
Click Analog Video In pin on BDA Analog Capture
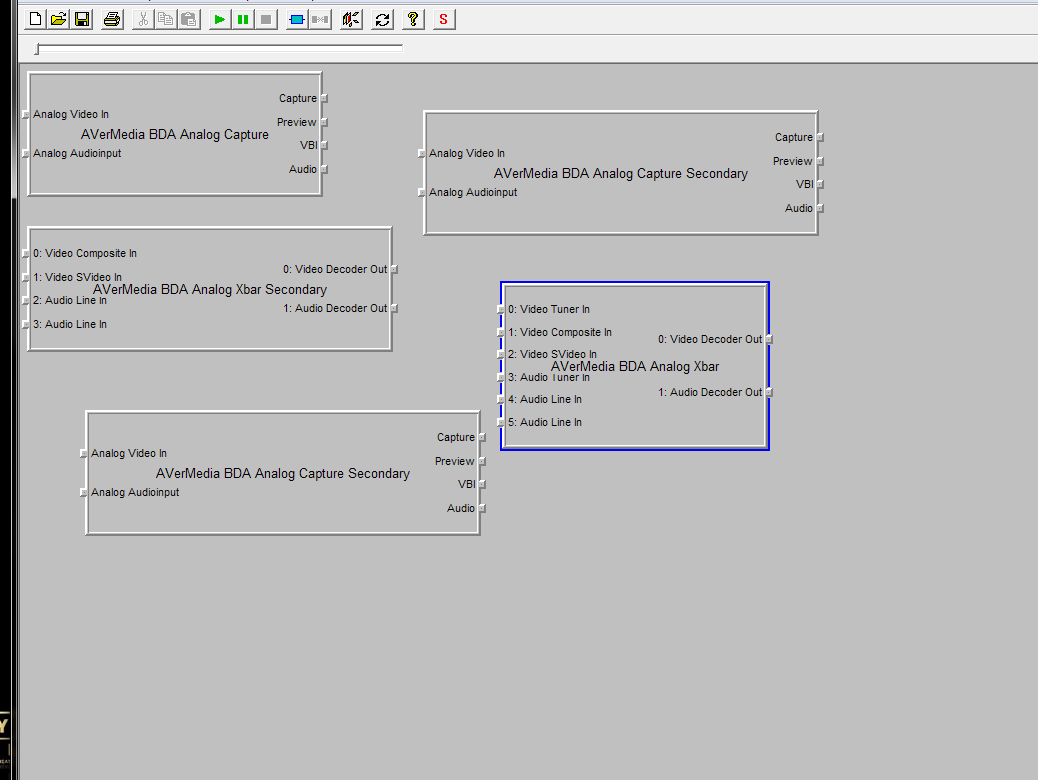coord(26,114)
